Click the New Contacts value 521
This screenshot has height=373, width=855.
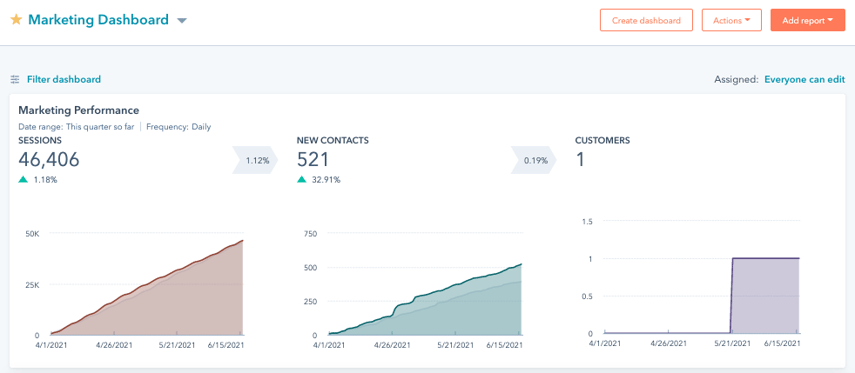313,159
